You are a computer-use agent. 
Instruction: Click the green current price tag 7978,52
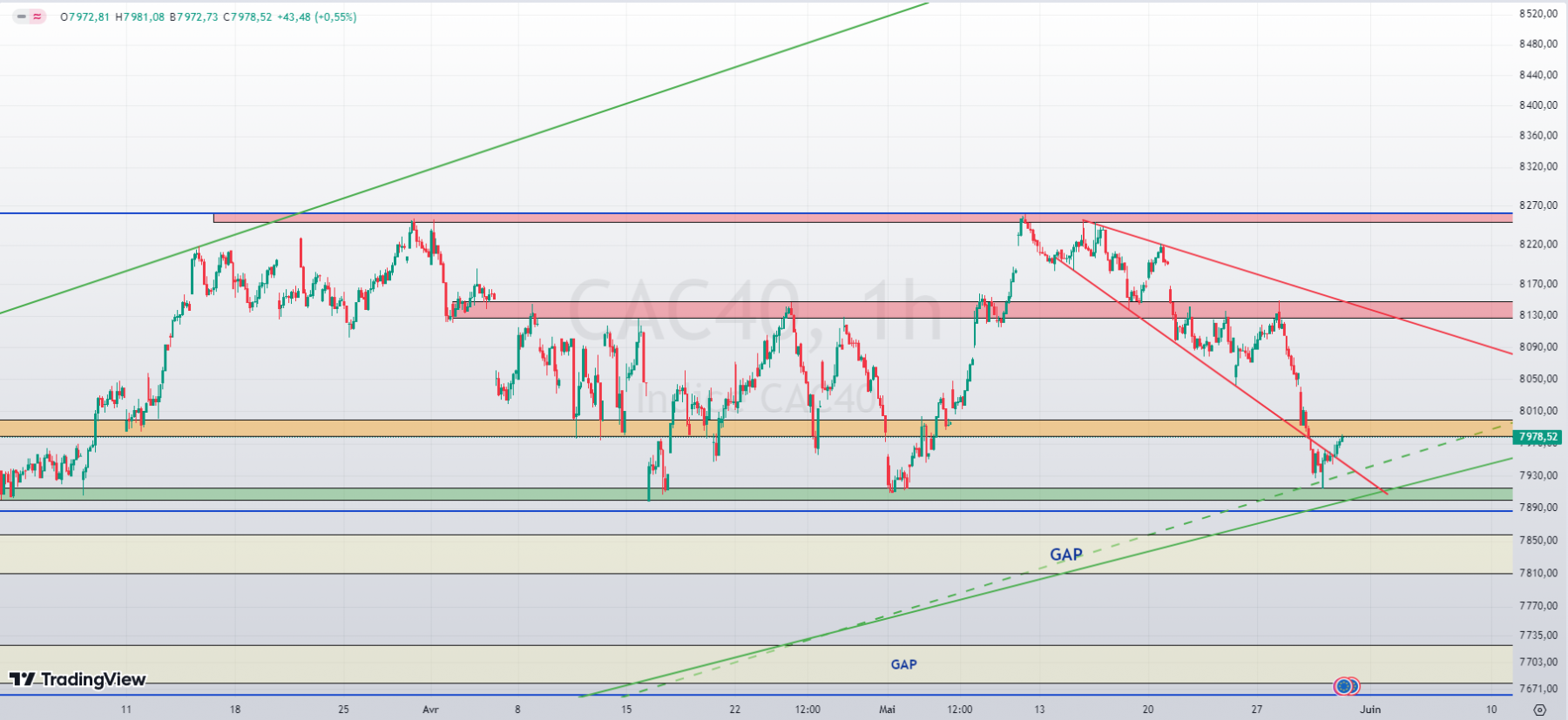(1538, 437)
